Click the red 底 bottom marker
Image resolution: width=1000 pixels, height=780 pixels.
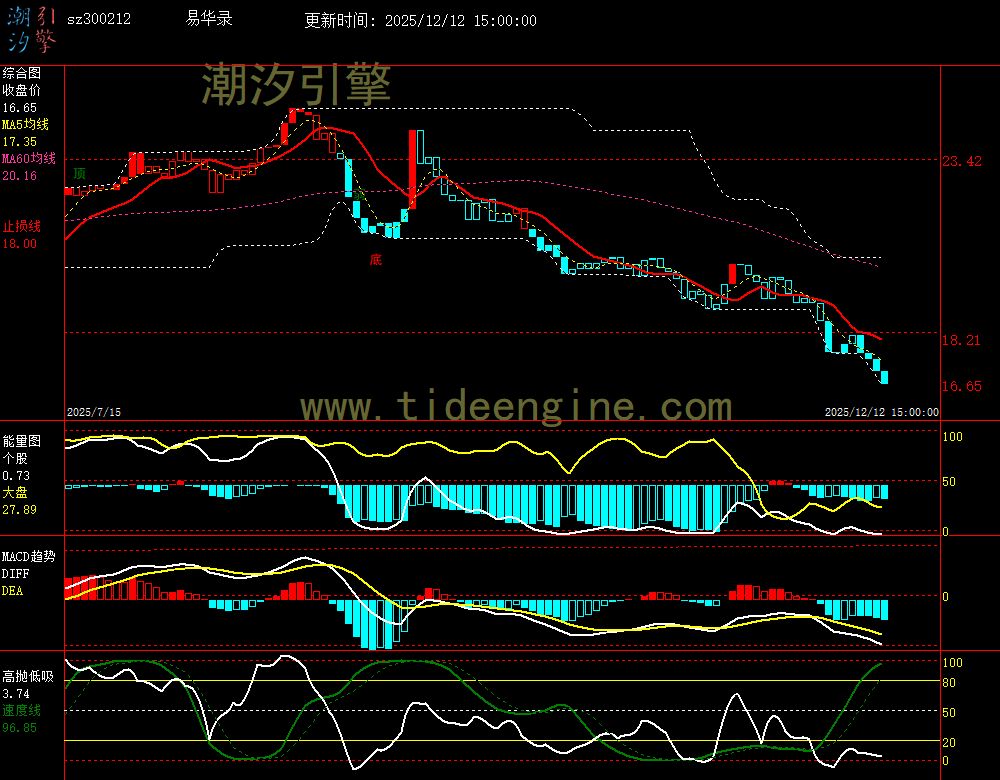coord(375,259)
